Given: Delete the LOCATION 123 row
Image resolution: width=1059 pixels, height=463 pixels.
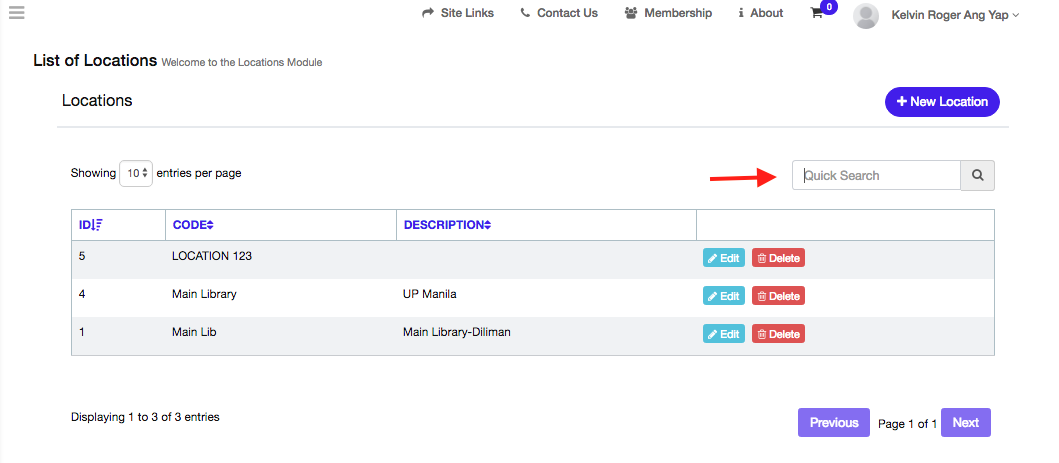Looking at the screenshot, I should pos(778,258).
